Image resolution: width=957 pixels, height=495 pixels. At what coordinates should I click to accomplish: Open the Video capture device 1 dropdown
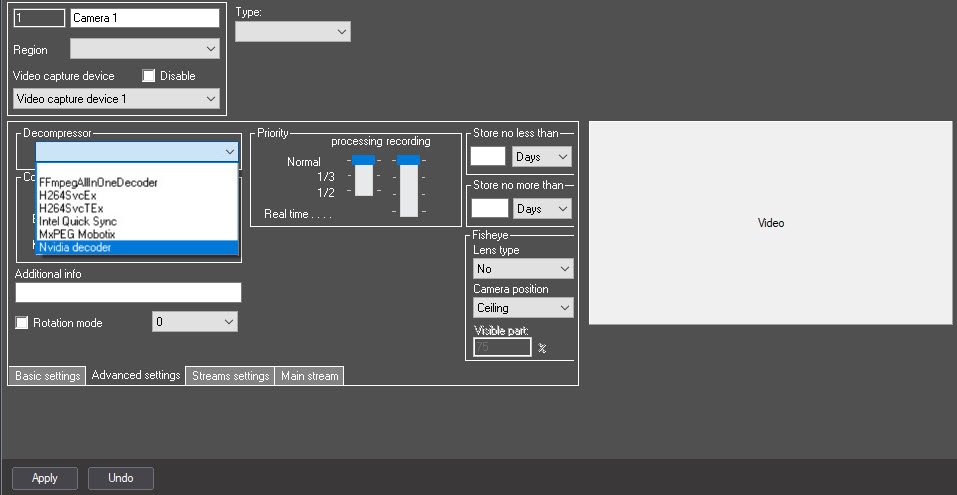click(x=116, y=99)
